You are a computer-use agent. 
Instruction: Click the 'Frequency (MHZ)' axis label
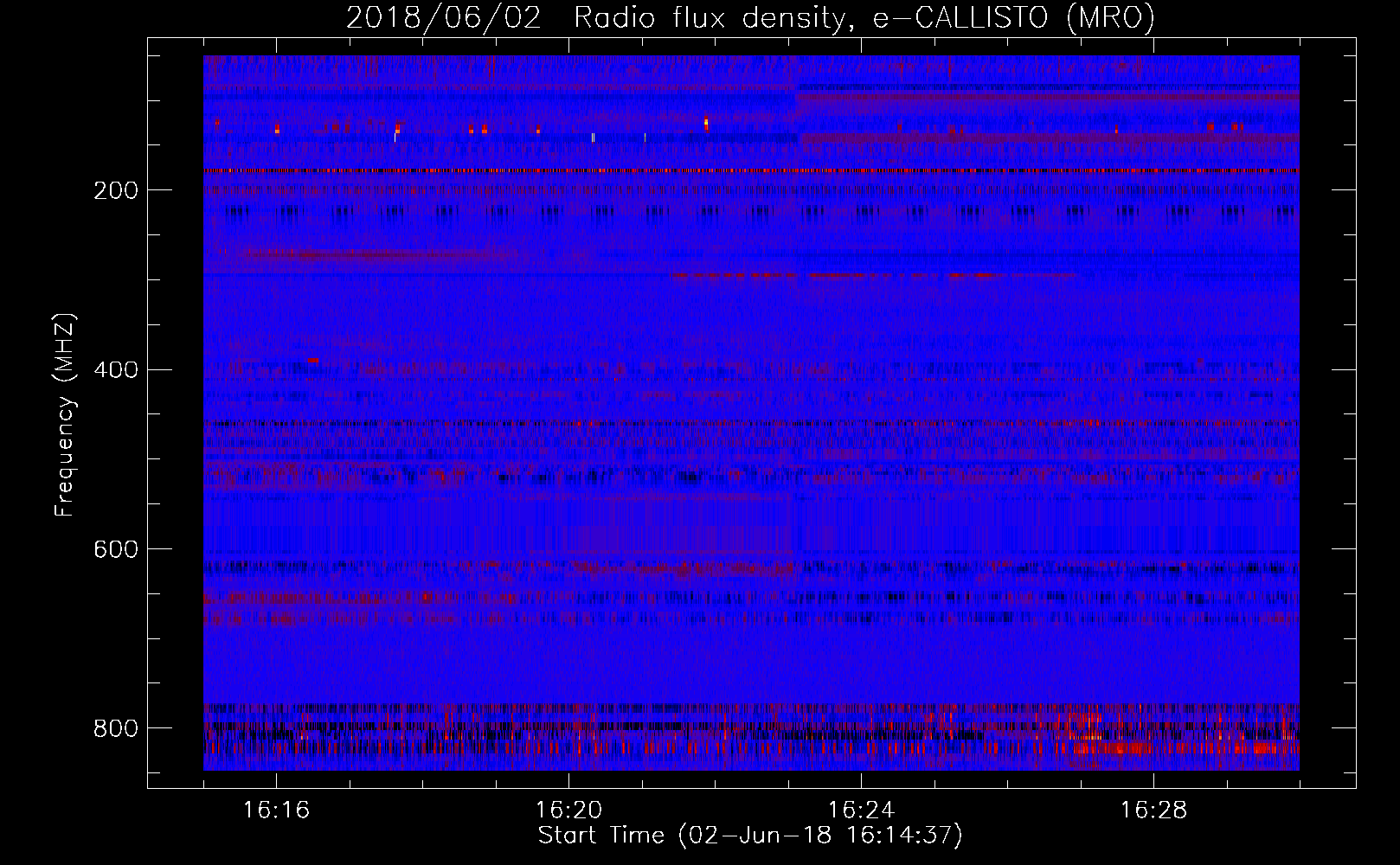click(x=65, y=414)
